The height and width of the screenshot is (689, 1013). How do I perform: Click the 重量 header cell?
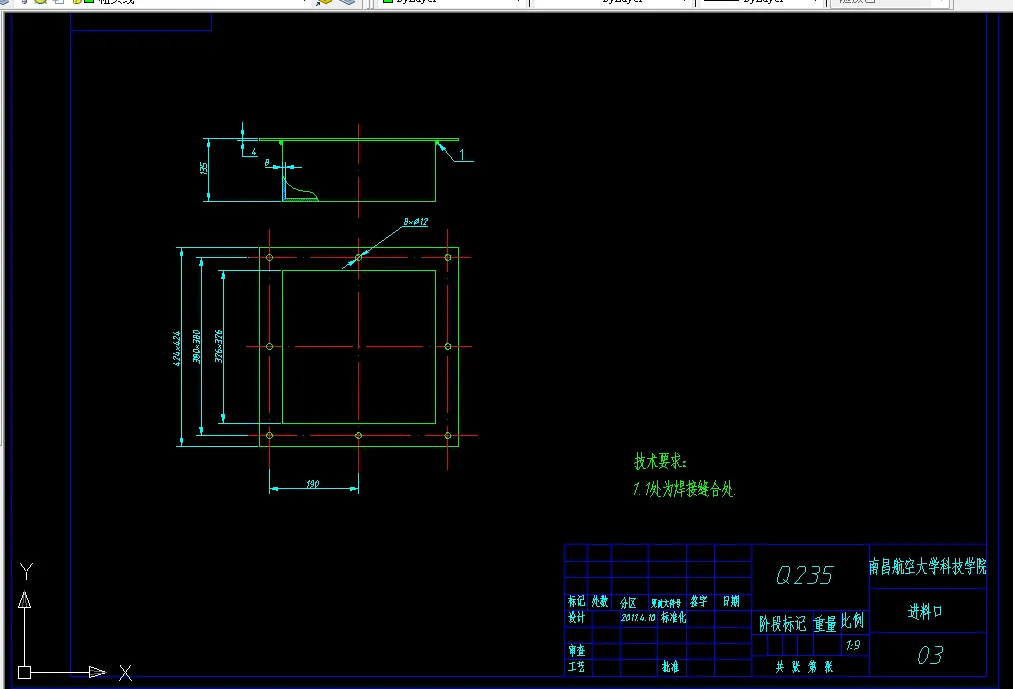[825, 624]
